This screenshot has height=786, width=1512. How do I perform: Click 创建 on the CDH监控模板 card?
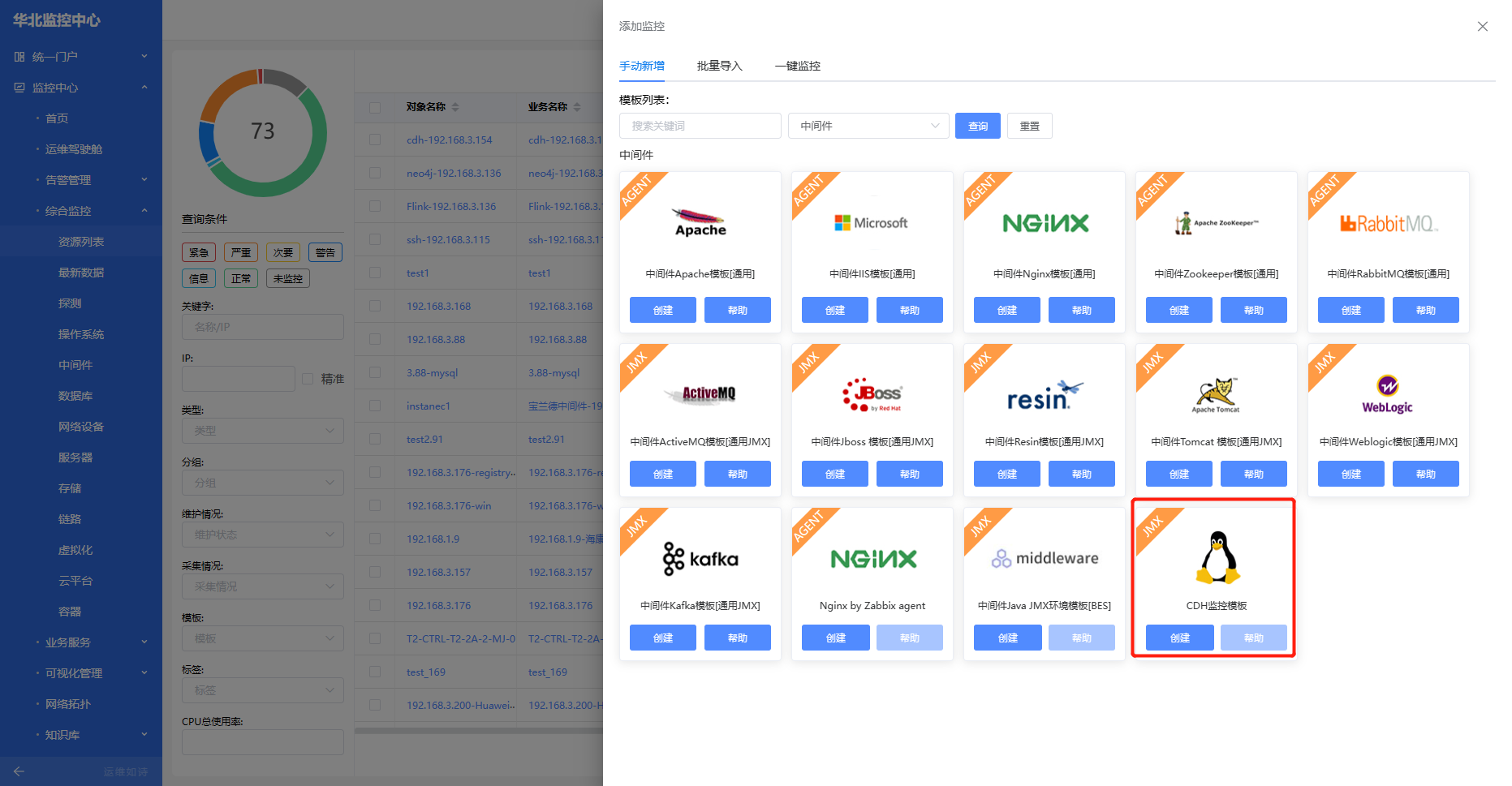pyautogui.click(x=1180, y=638)
